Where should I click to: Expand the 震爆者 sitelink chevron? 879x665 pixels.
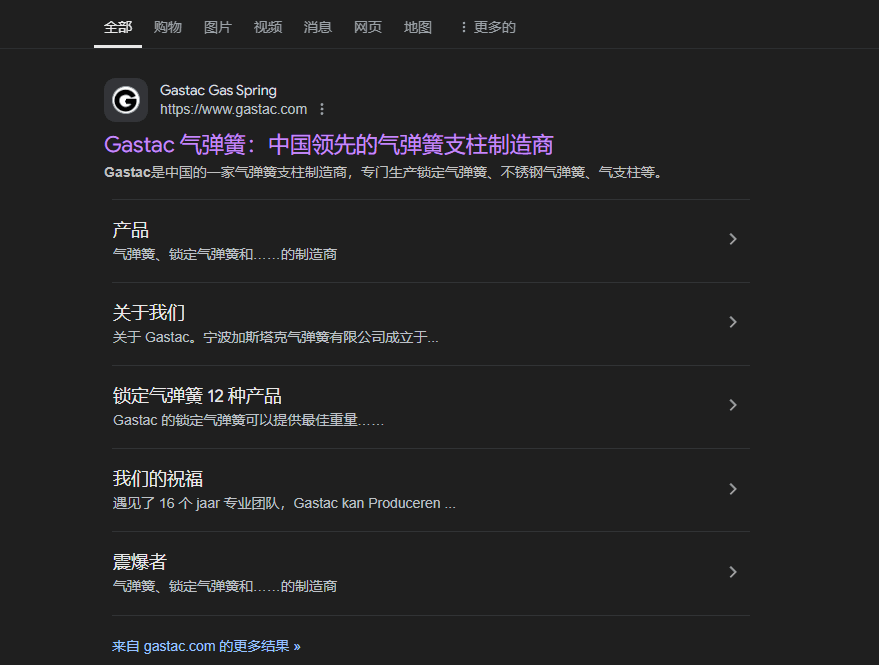[733, 572]
